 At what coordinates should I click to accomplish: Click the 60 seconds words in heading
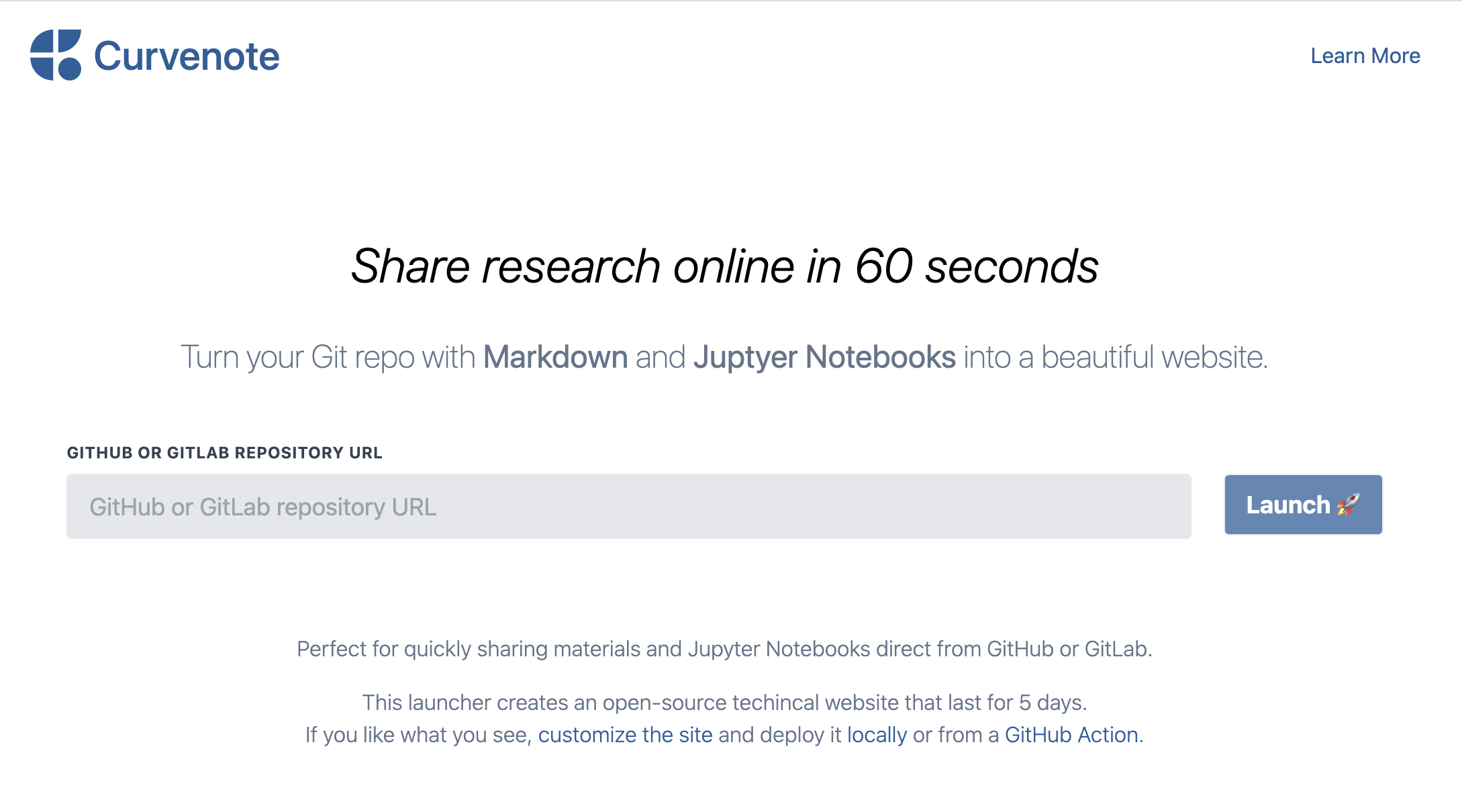pos(976,266)
